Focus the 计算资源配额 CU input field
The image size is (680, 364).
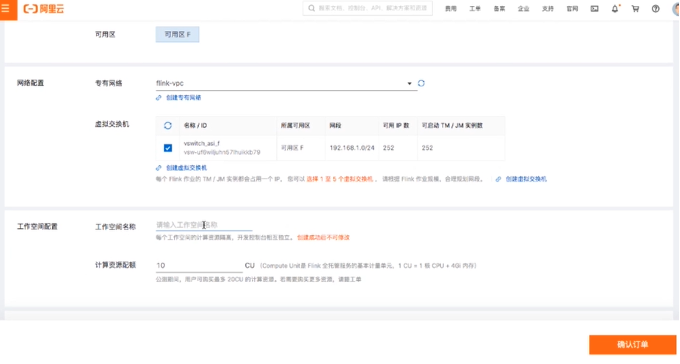click(199, 265)
